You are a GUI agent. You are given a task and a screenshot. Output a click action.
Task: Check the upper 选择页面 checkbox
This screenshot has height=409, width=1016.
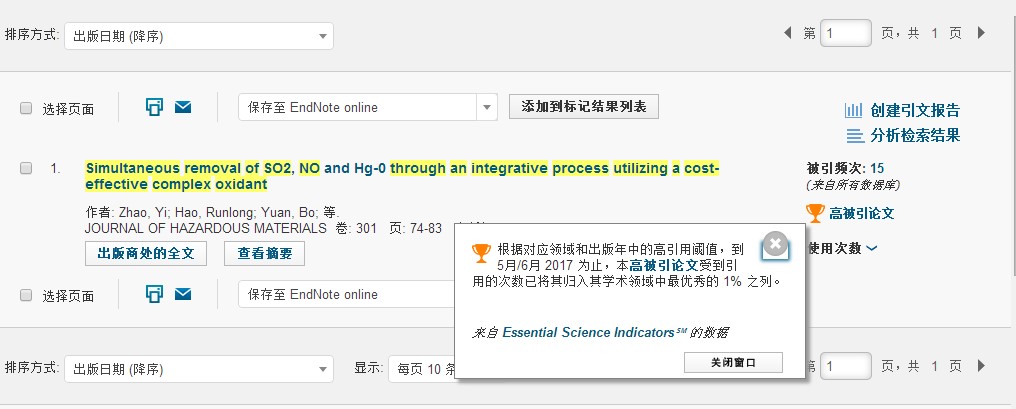point(26,108)
